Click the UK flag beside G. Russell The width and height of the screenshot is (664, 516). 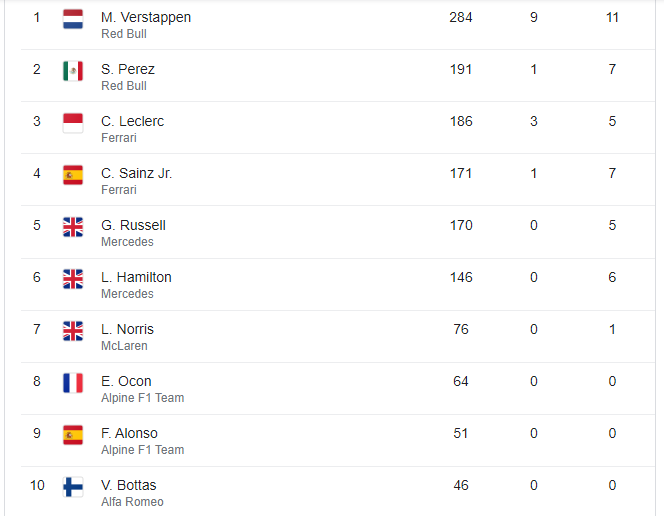point(73,227)
